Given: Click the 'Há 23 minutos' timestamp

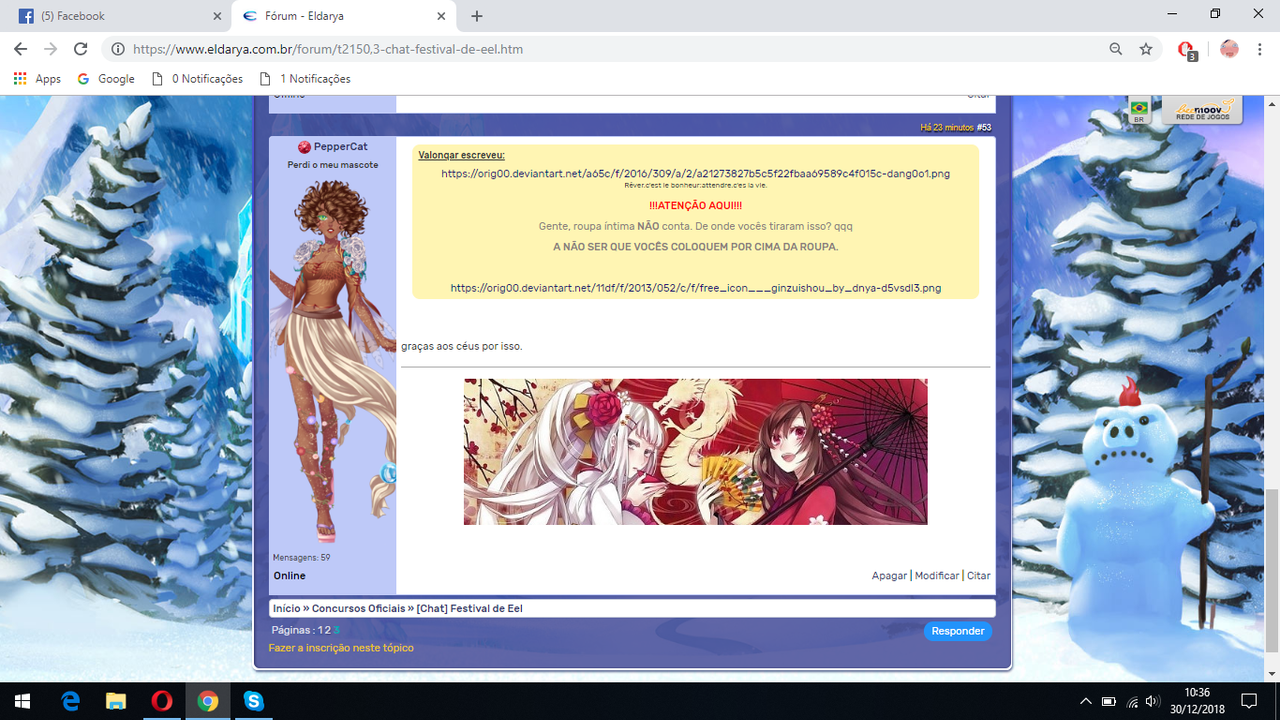Looking at the screenshot, I should tap(946, 127).
